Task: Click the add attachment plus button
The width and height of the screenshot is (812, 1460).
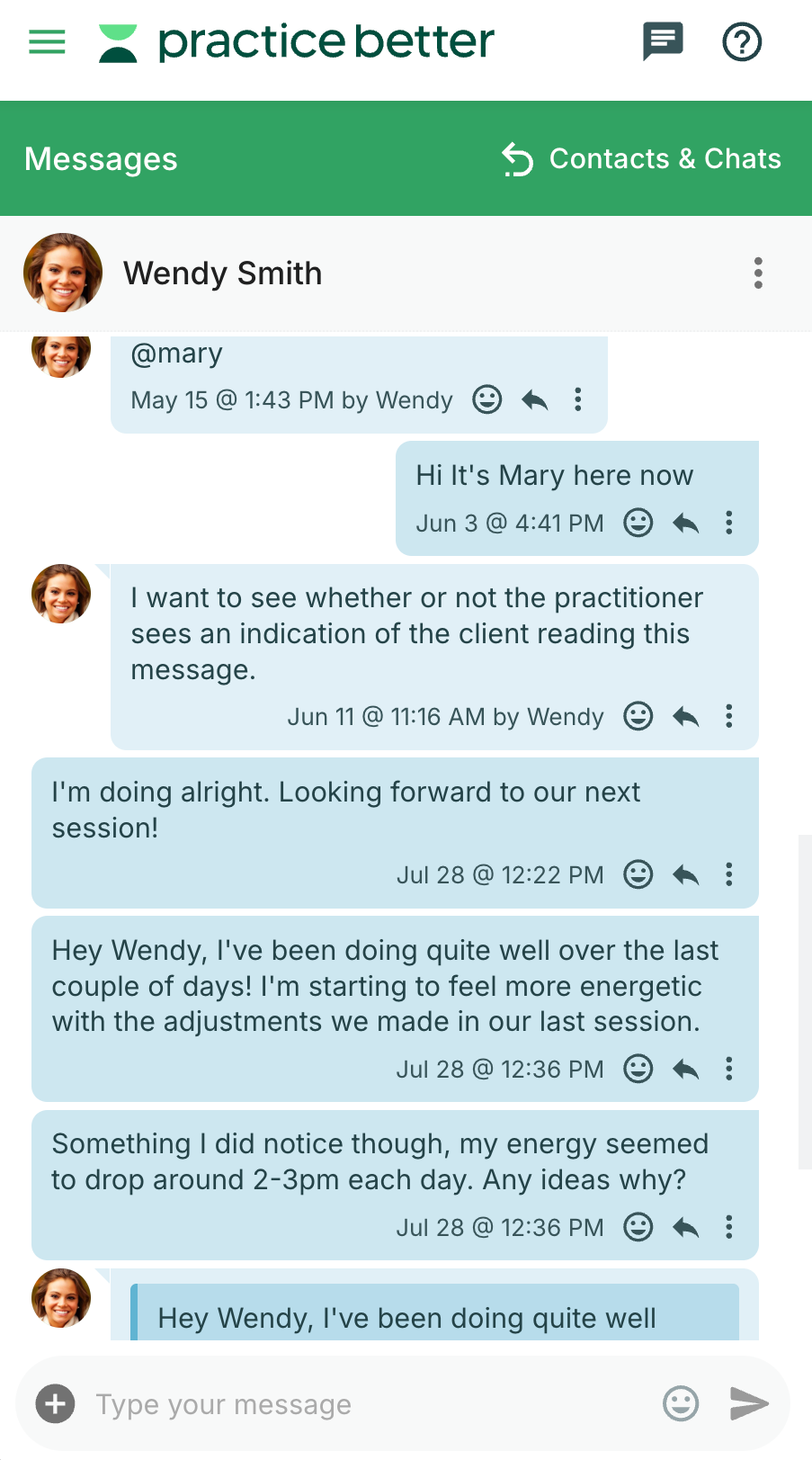Action: point(55,1403)
